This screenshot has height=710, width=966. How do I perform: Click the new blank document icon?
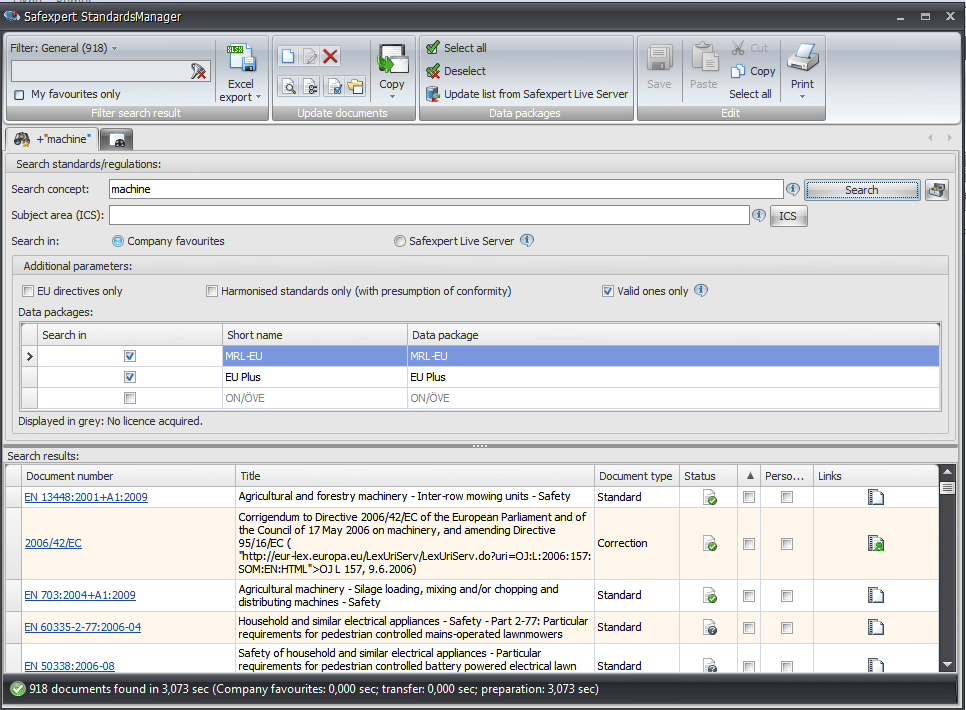tap(287, 57)
